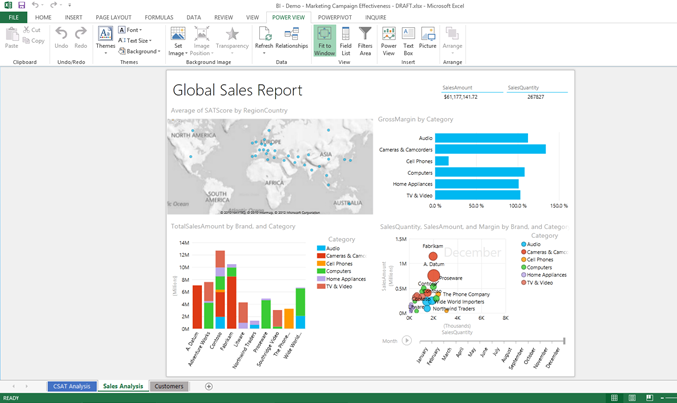Image resolution: width=677 pixels, height=403 pixels.
Task: Open the Arrange dropdown
Action: [x=452, y=40]
